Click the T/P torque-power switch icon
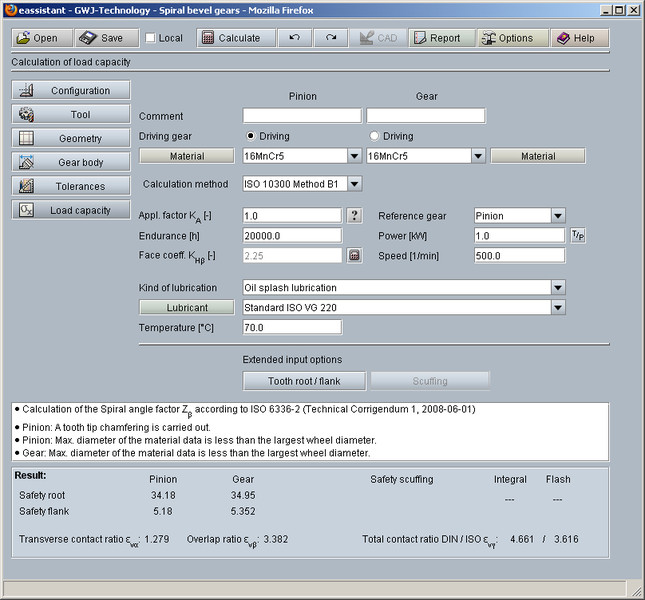This screenshot has width=645, height=600. [578, 235]
